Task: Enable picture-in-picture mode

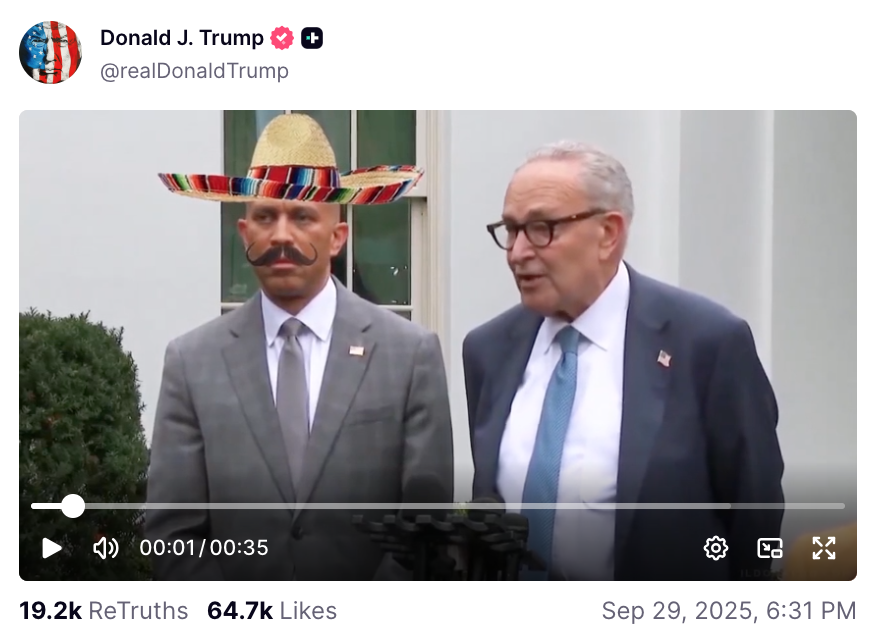Action: pos(769,548)
